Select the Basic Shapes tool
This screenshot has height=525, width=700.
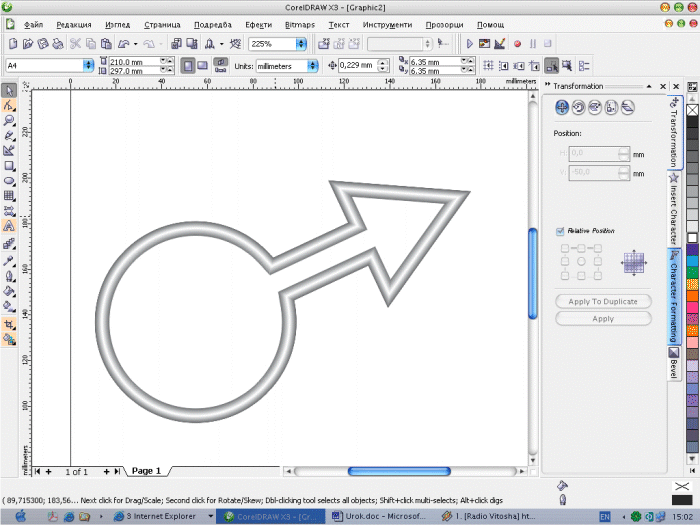(x=9, y=211)
